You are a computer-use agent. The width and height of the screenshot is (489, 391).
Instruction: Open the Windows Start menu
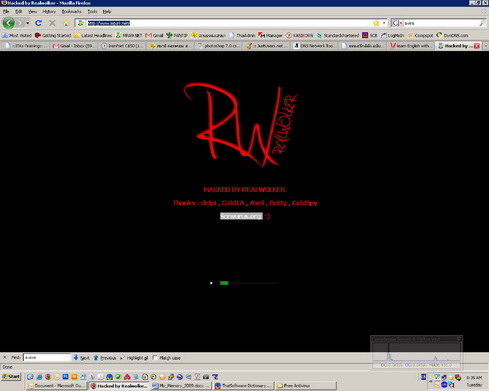[x=11, y=376]
